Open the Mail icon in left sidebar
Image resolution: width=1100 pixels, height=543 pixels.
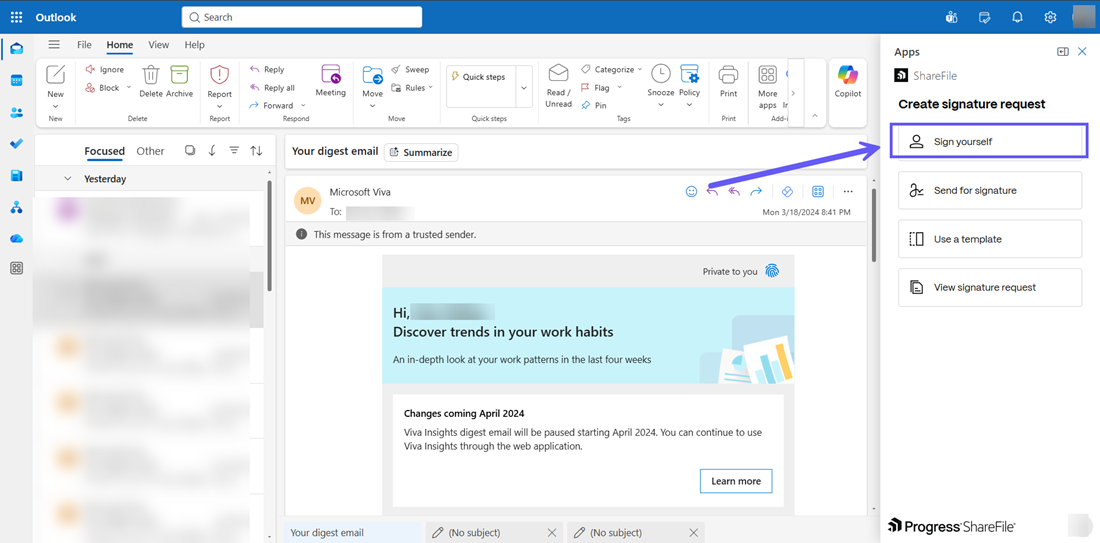(16, 48)
